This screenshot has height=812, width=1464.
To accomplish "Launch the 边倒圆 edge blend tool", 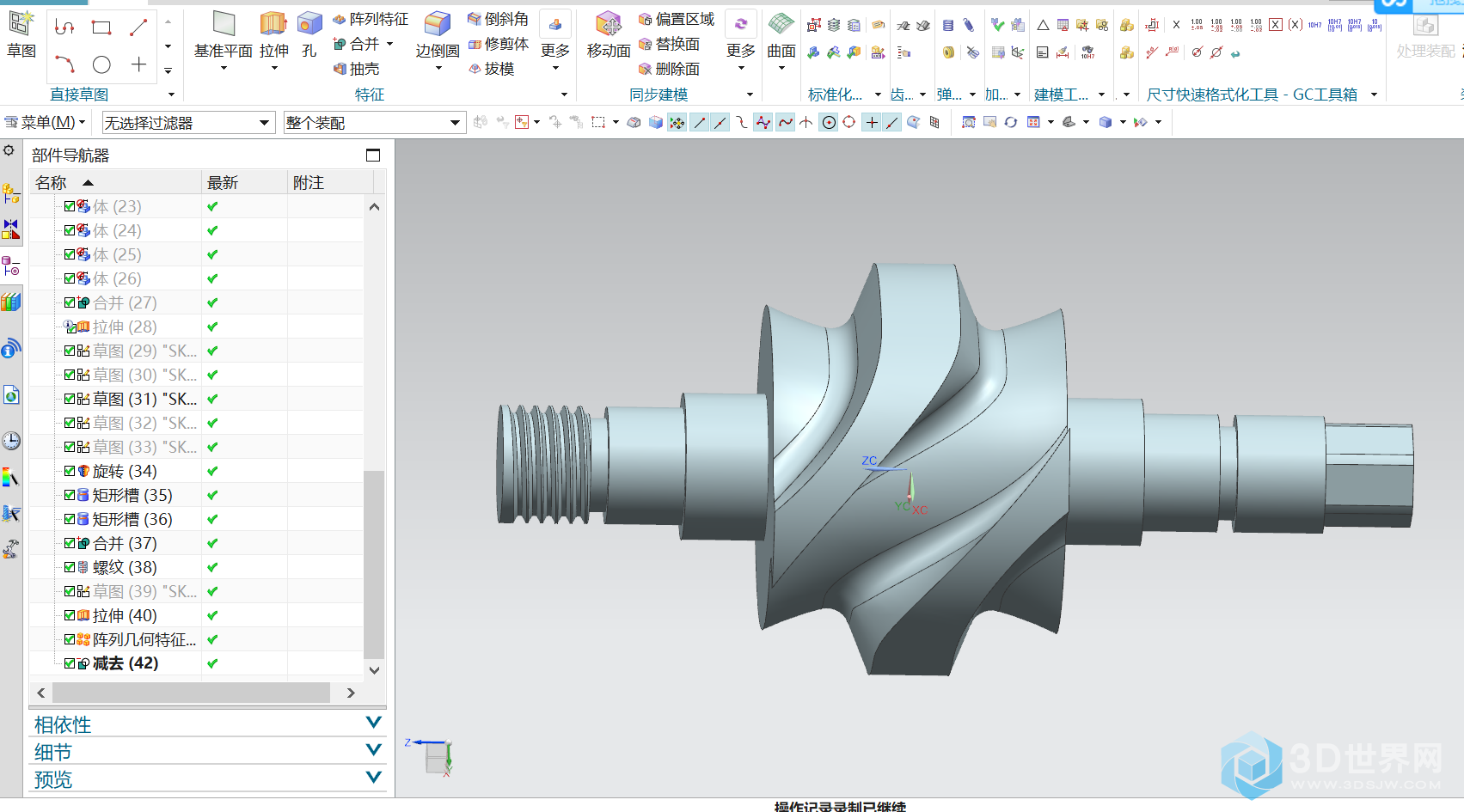I will (438, 40).
